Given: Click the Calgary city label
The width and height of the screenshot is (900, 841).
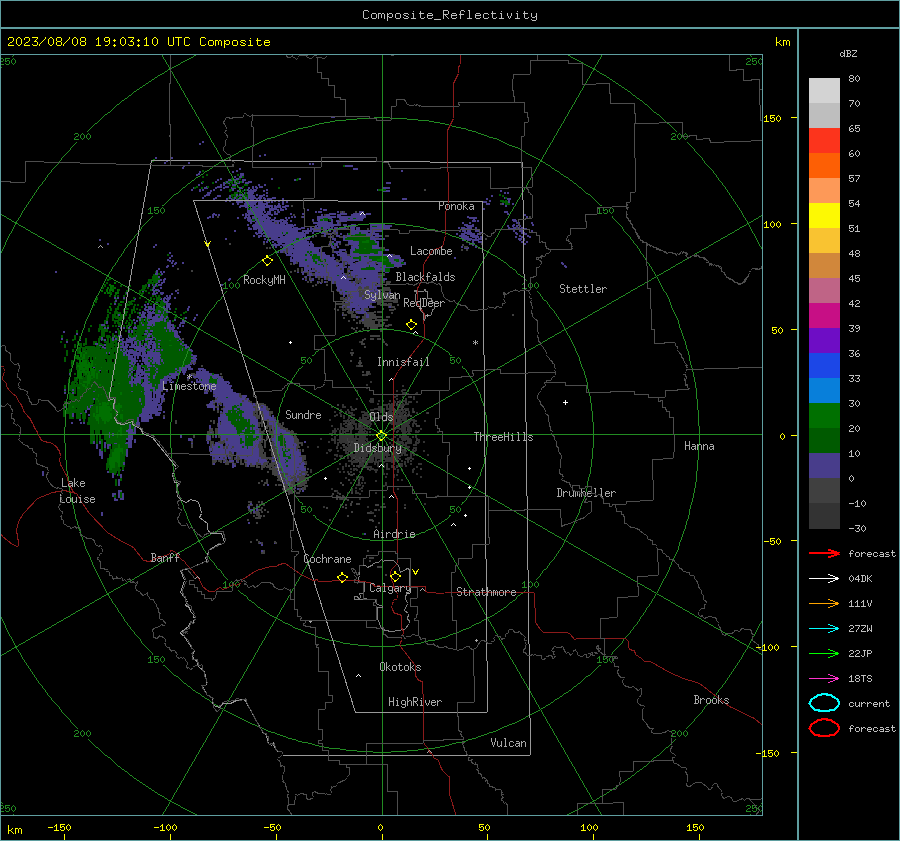Looking at the screenshot, I should coord(390,588).
